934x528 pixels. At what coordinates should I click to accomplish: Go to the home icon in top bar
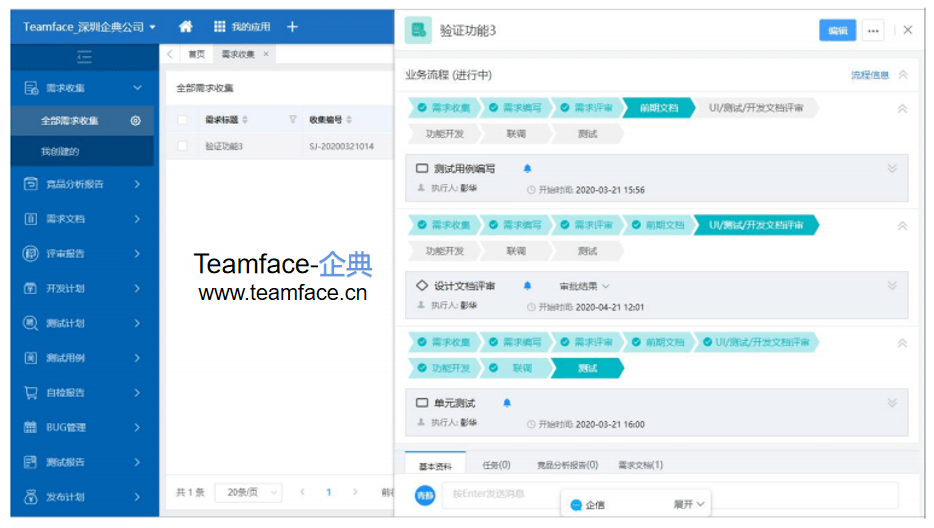pos(186,27)
